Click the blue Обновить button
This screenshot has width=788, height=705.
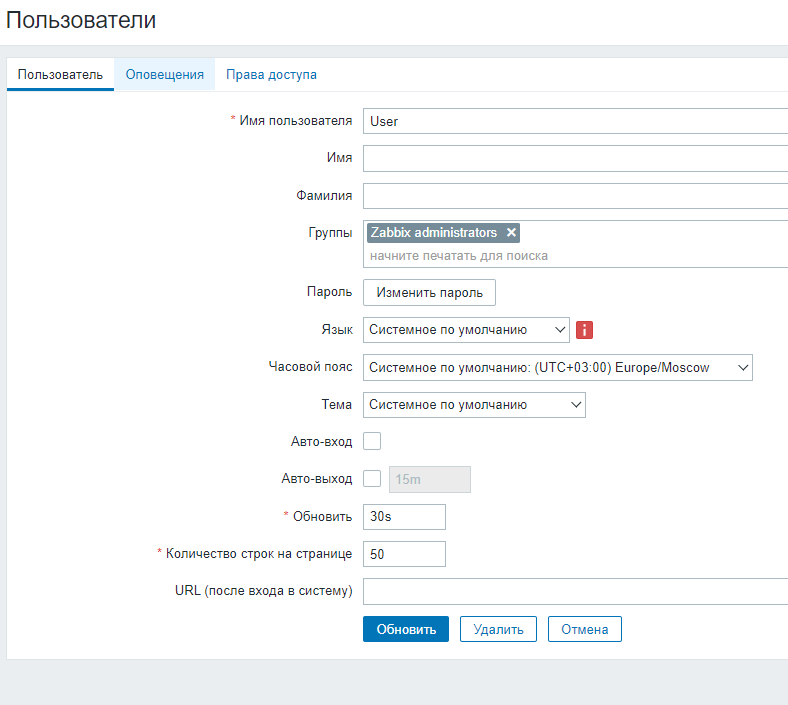pyautogui.click(x=405, y=629)
